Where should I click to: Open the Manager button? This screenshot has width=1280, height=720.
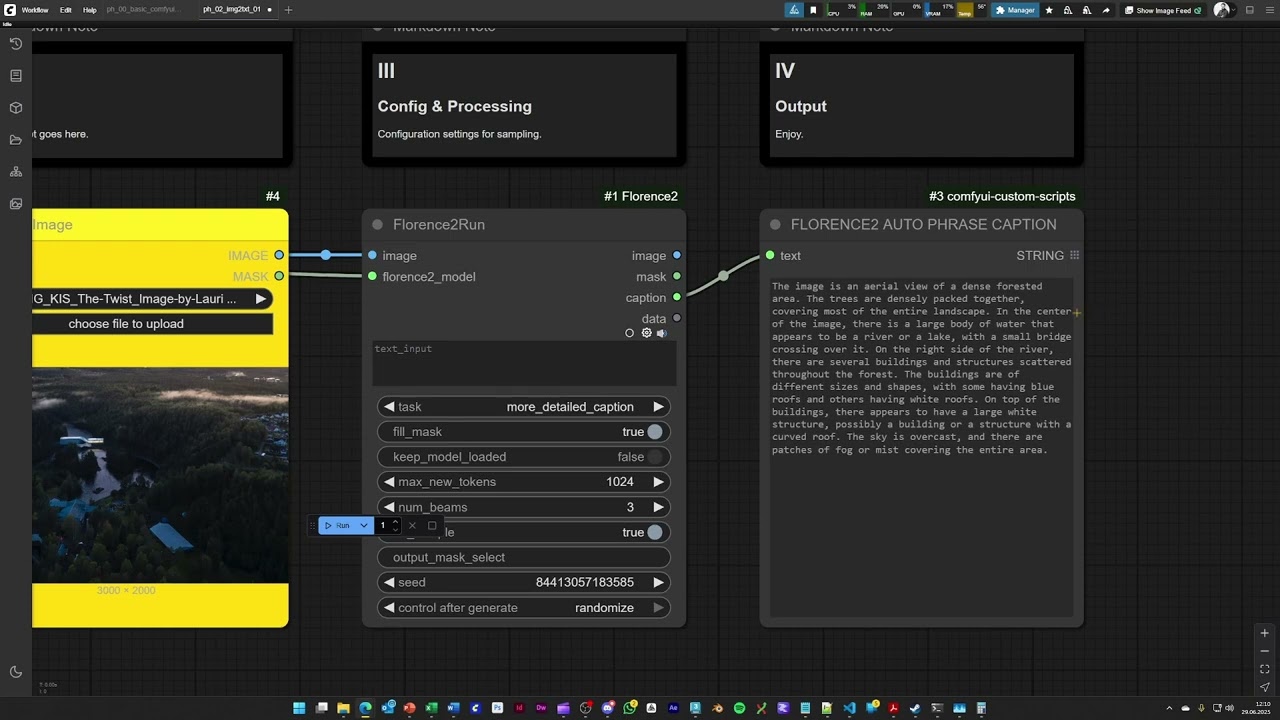1015,10
